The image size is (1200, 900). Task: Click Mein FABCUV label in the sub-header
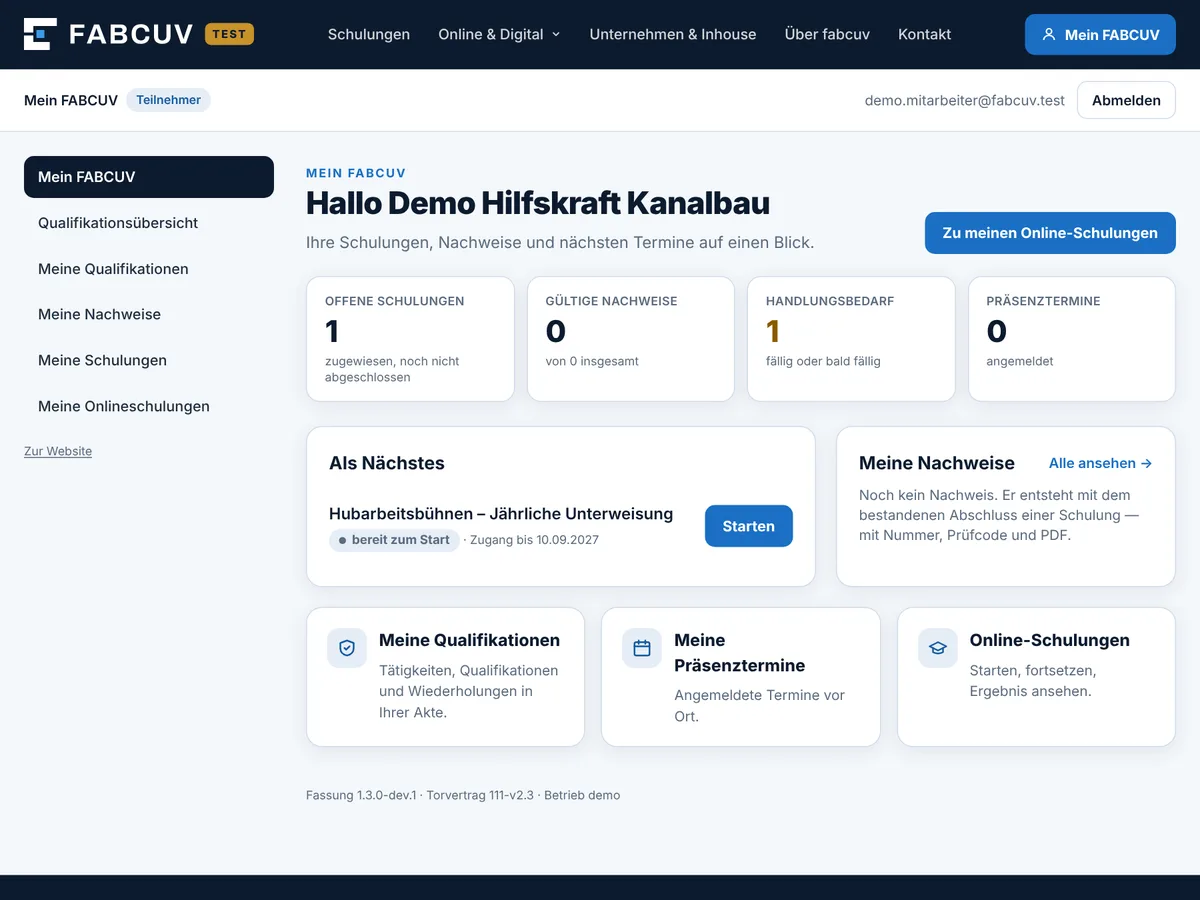coord(71,100)
